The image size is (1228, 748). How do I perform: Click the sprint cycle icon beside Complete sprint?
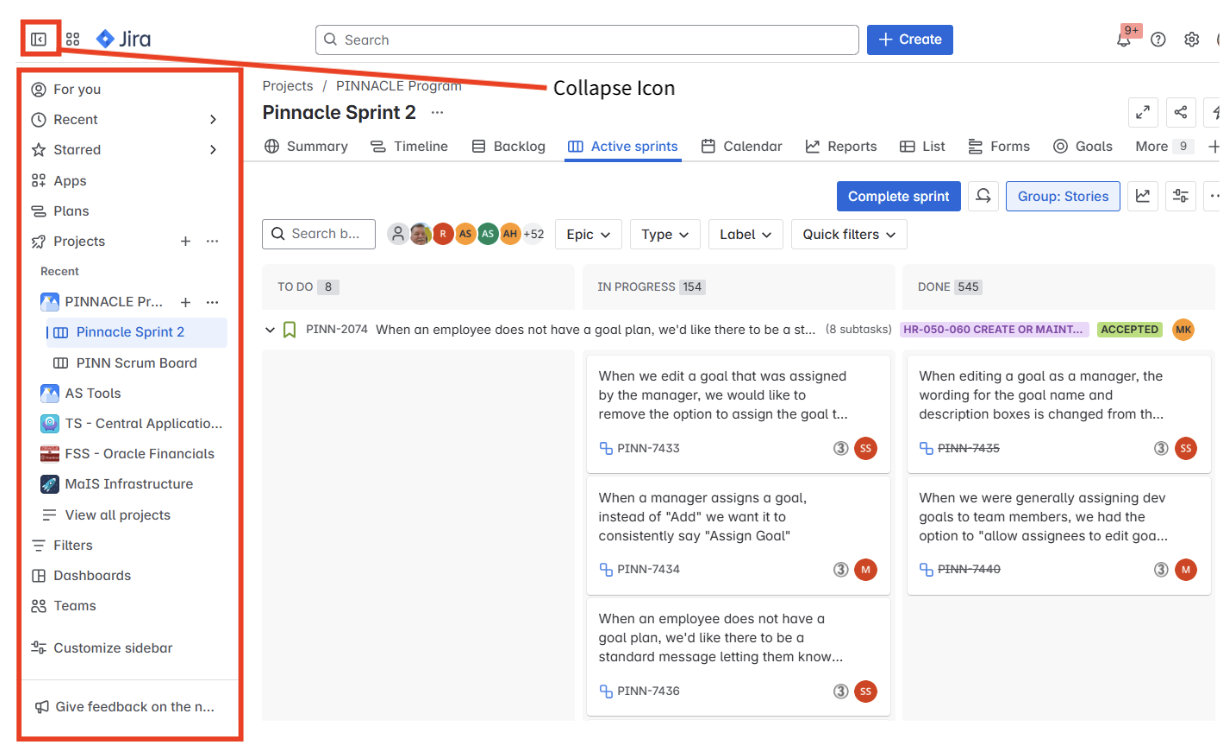(984, 196)
